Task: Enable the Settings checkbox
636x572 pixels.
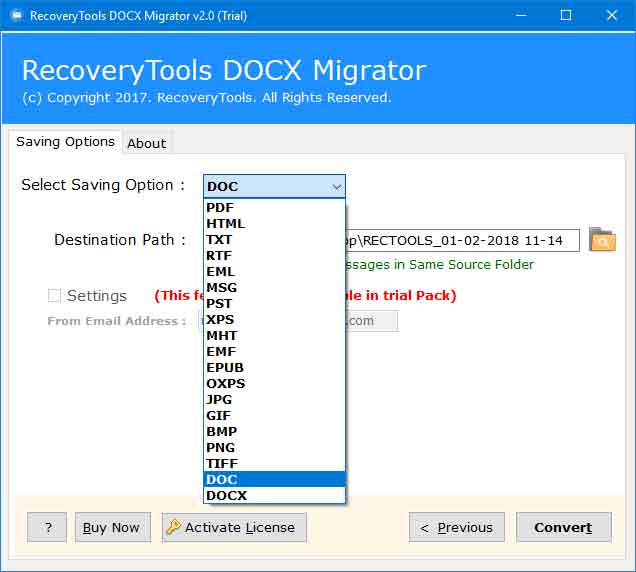Action: (x=54, y=296)
